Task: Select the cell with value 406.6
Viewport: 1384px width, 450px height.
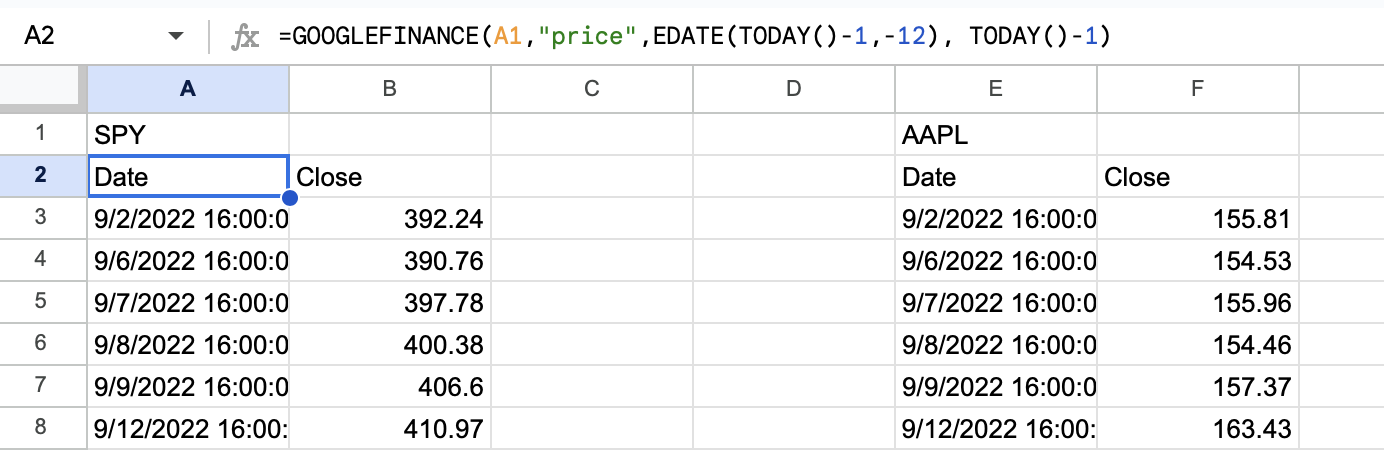Action: coord(390,386)
